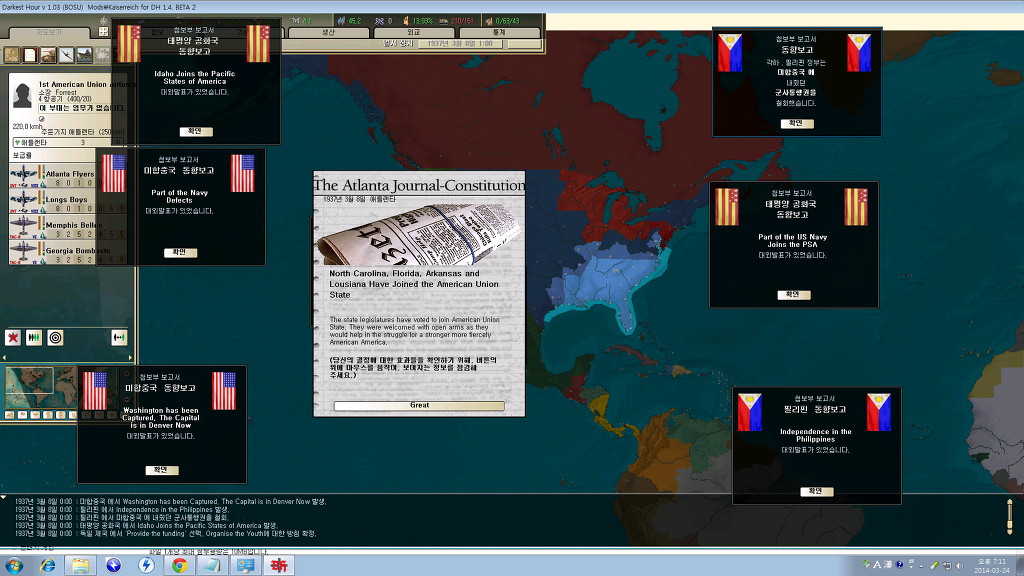Click the target mission icon
The width and height of the screenshot is (1024, 576).
56,338
